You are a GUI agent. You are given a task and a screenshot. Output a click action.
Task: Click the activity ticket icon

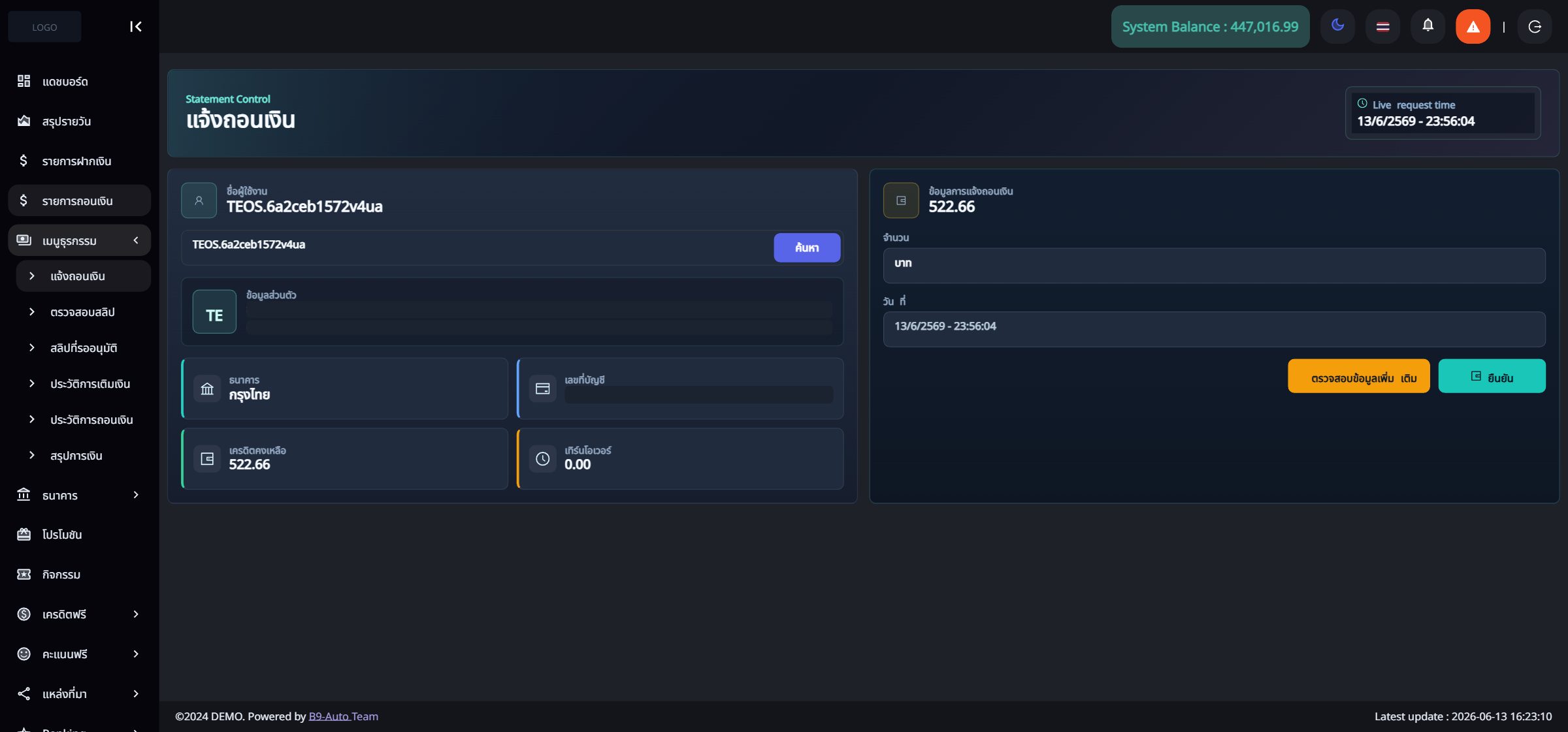[x=24, y=574]
